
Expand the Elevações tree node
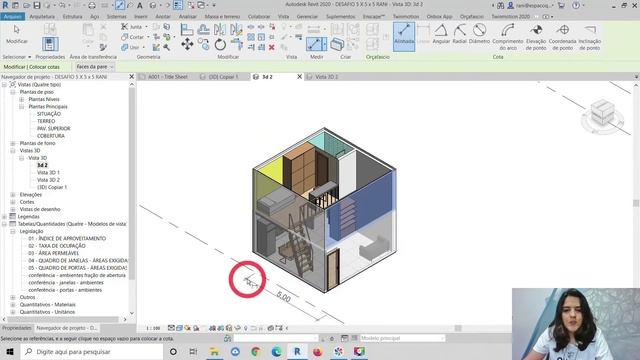tap(13, 195)
